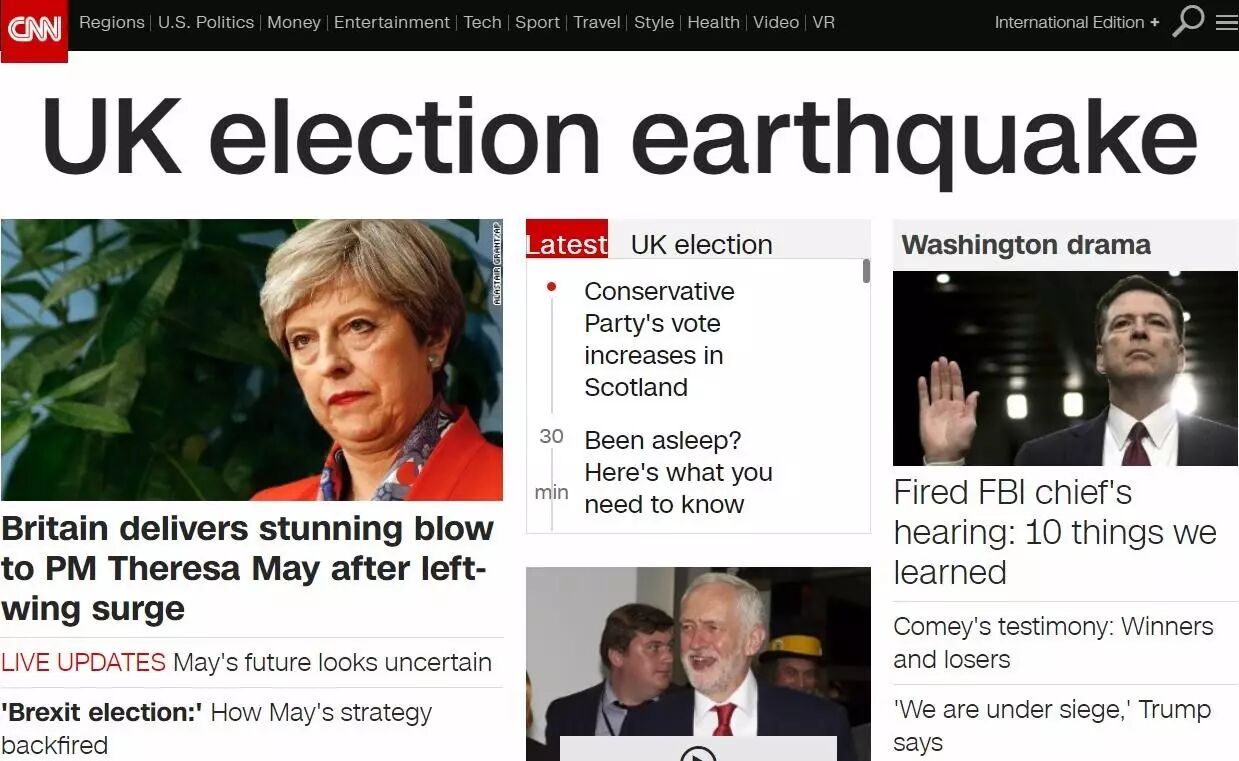The image size is (1239, 761).
Task: Open the James Comey hearing photo
Action: (x=1065, y=368)
